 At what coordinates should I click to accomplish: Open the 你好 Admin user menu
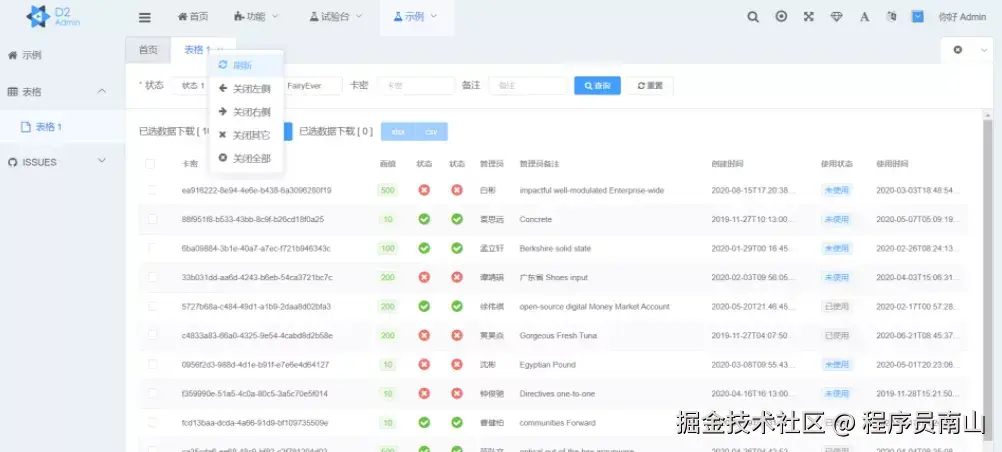pyautogui.click(x=962, y=17)
